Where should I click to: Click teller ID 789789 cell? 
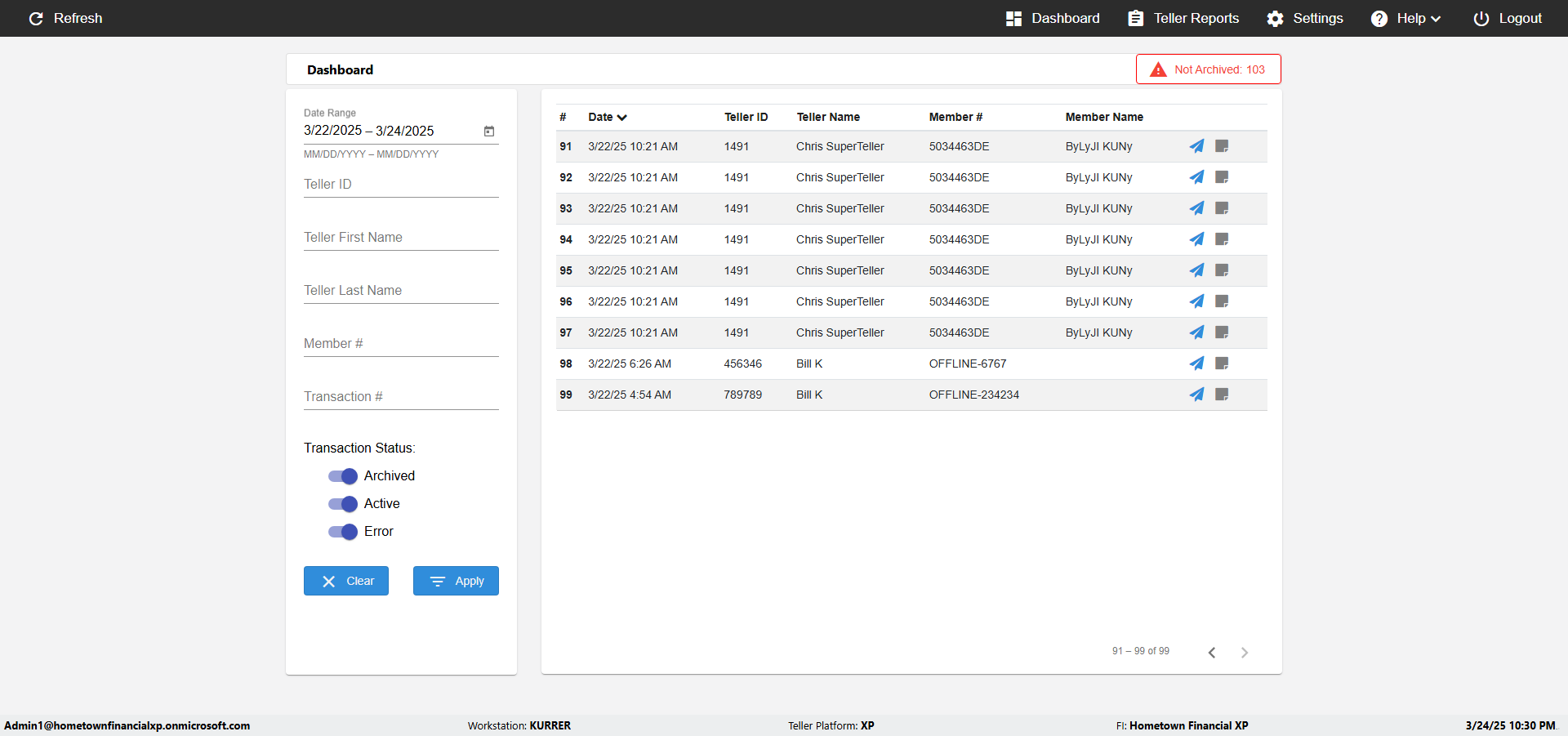(742, 395)
